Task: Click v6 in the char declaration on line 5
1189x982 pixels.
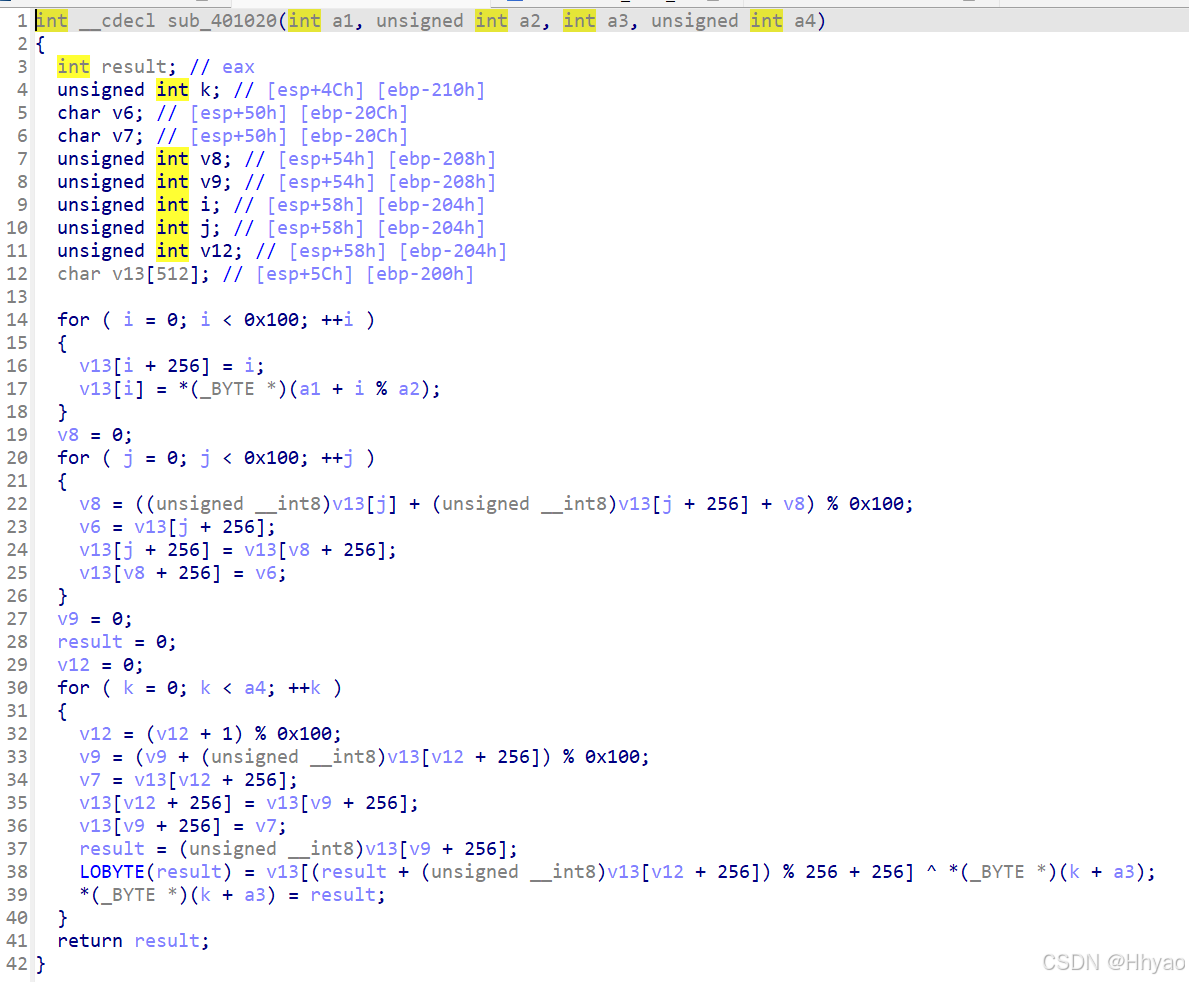Action: pyautogui.click(x=123, y=113)
